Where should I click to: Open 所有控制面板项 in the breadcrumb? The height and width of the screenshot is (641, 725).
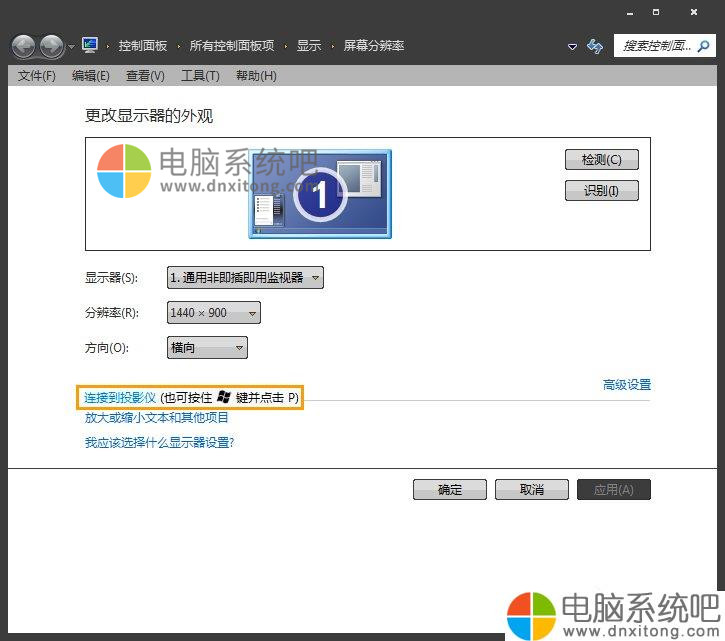232,46
